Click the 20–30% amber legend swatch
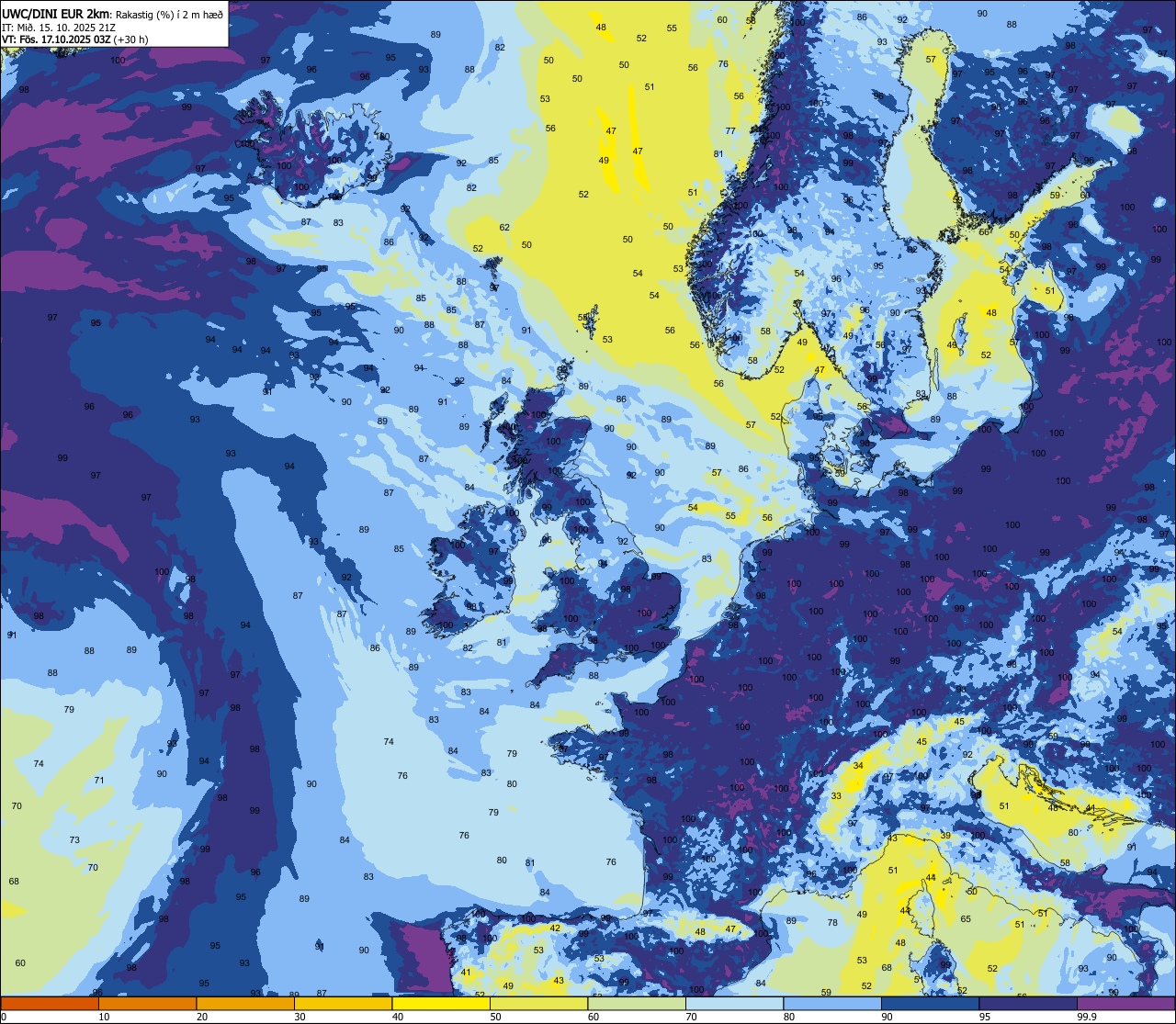1176x1024 pixels. tap(245, 1003)
